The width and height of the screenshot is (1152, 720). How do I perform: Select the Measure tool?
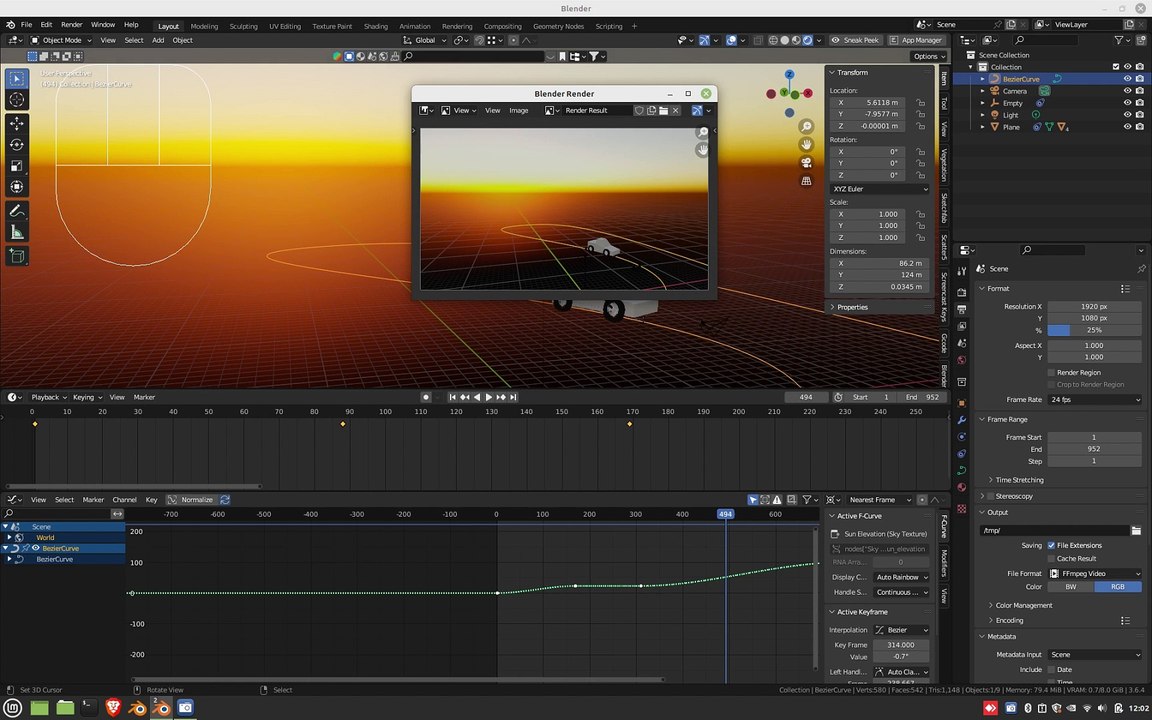(17, 233)
